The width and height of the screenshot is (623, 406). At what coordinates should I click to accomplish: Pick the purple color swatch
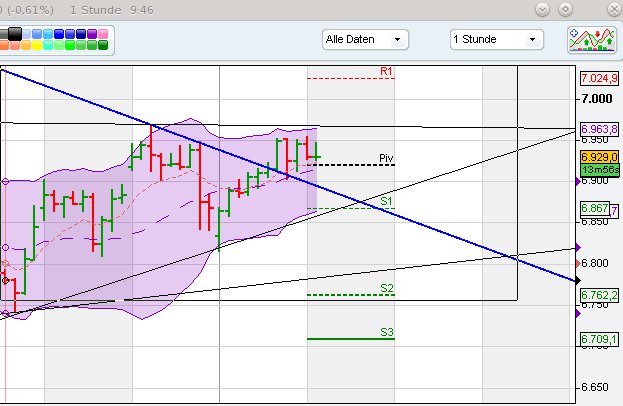click(x=92, y=34)
